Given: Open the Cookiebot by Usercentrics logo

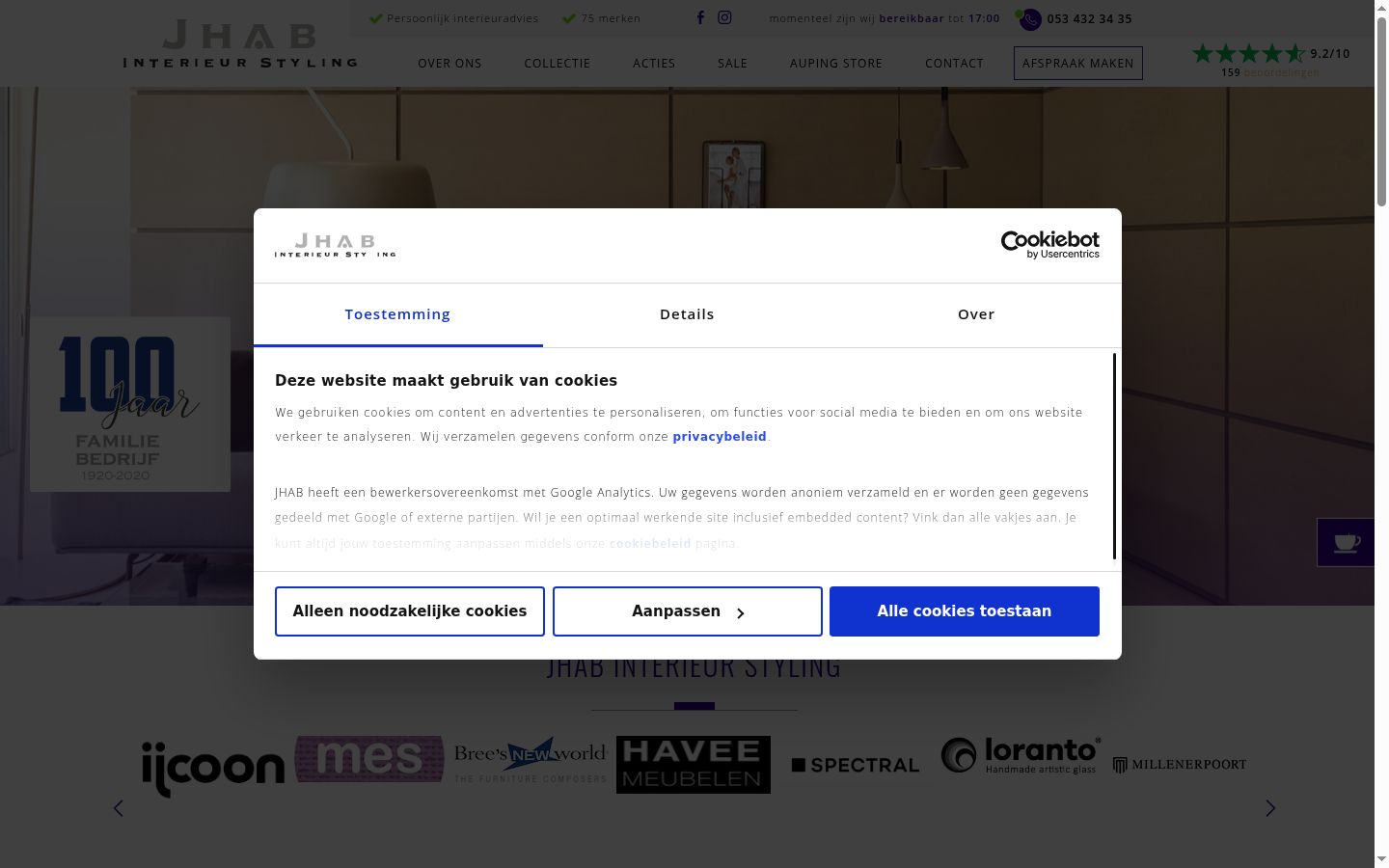Looking at the screenshot, I should pyautogui.click(x=1050, y=245).
